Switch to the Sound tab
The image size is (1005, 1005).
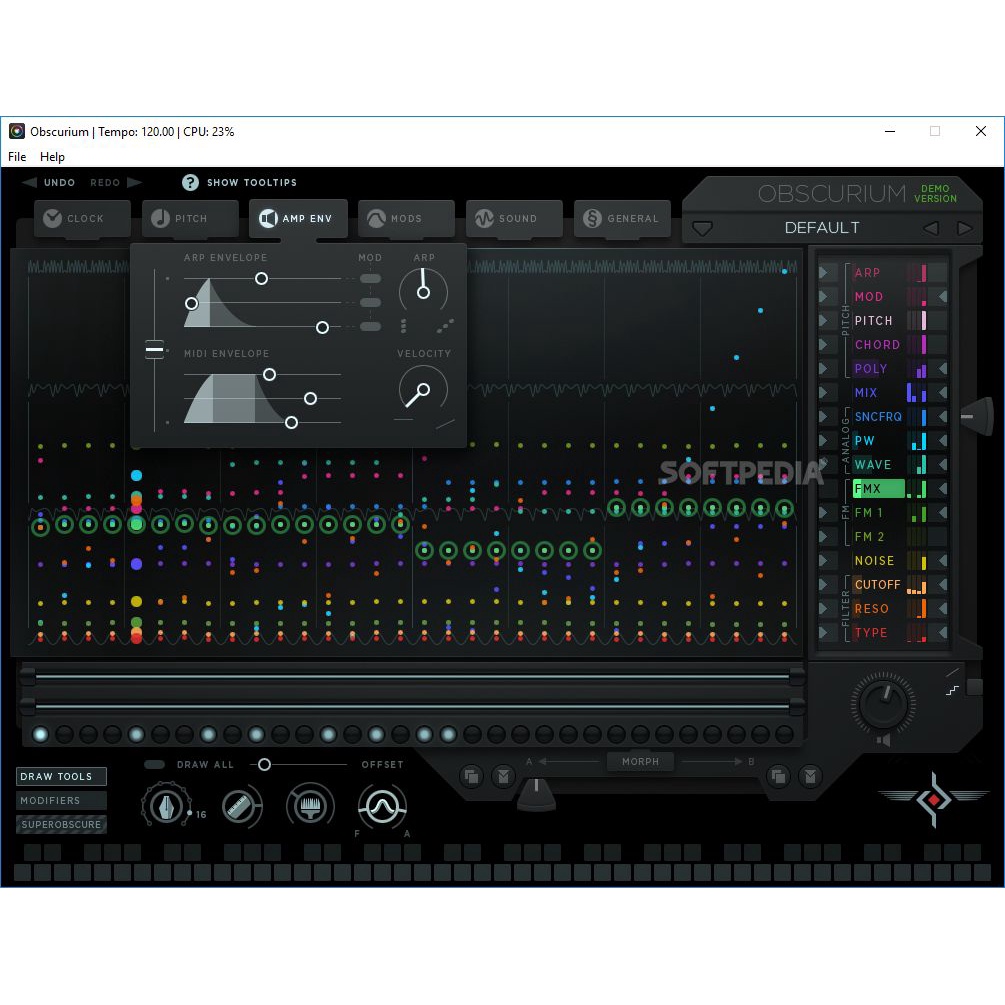coord(515,219)
